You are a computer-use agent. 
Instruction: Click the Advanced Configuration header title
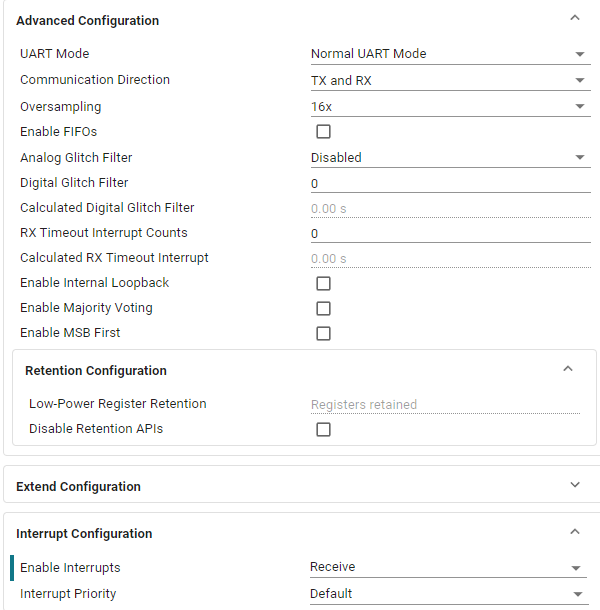click(88, 21)
